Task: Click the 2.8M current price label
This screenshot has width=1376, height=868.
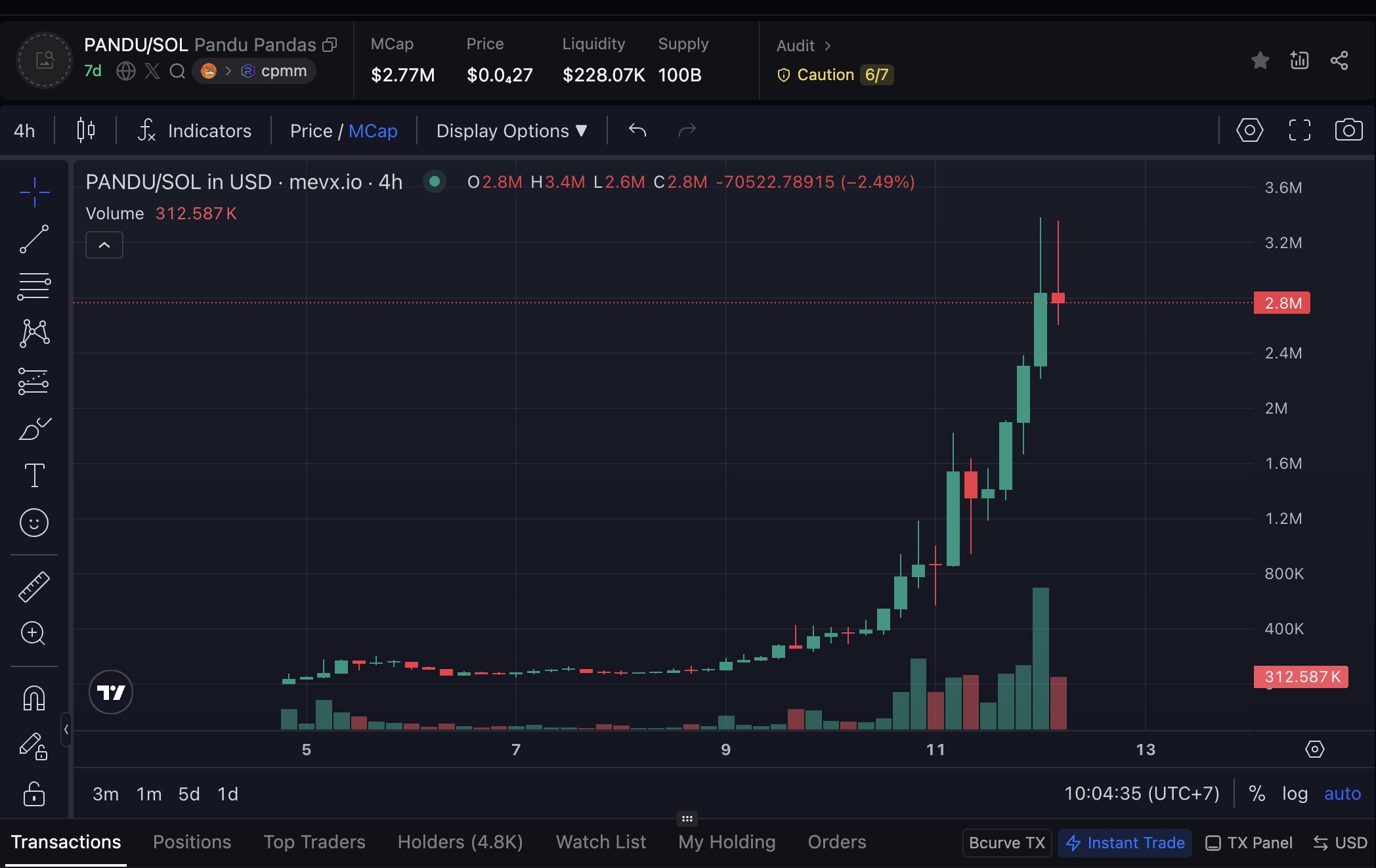Action: coord(1282,303)
